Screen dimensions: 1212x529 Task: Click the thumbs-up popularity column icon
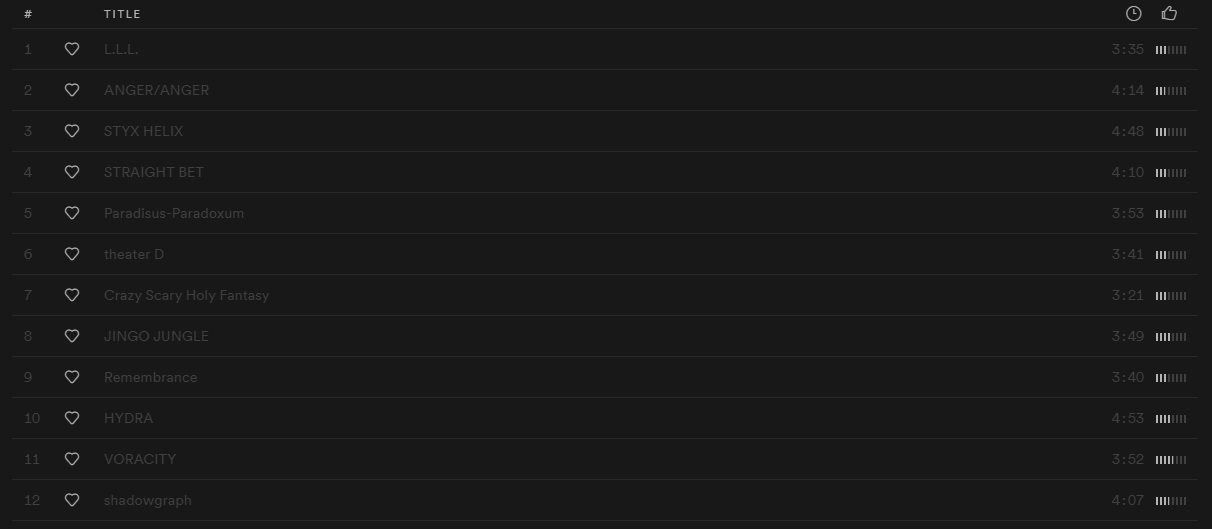click(x=1169, y=14)
